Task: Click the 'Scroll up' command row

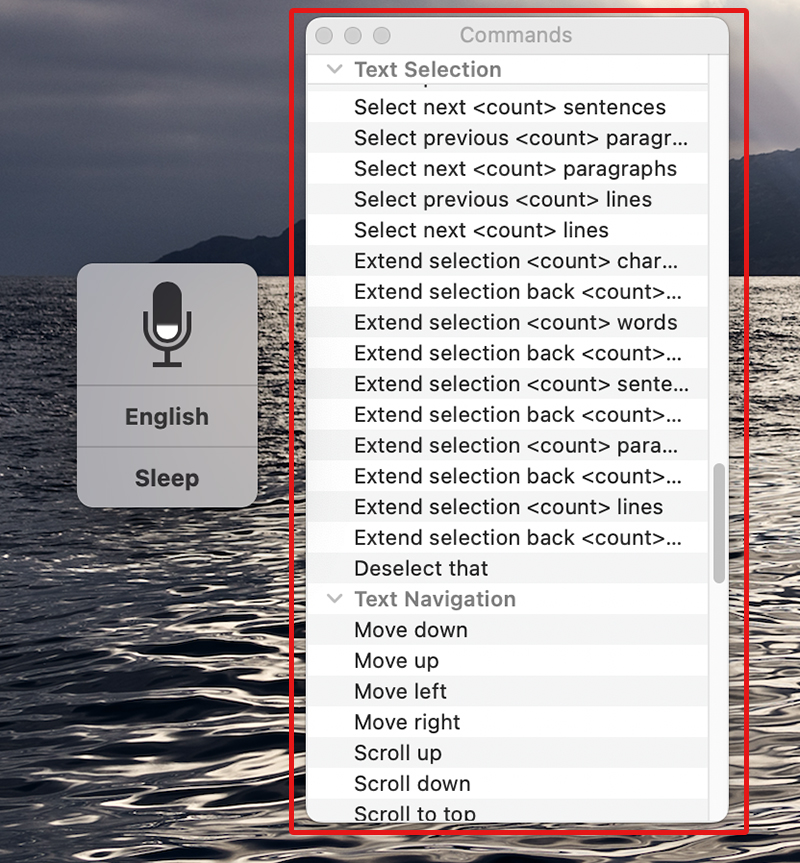Action: 397,753
